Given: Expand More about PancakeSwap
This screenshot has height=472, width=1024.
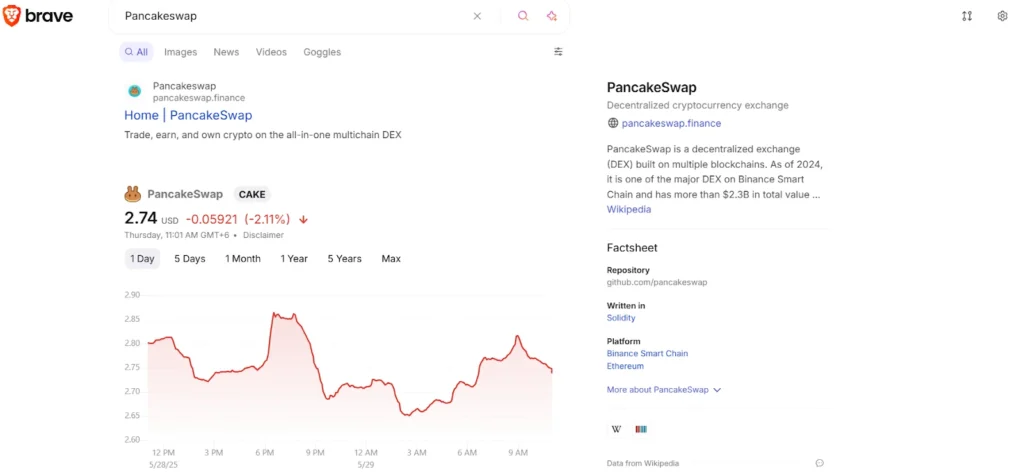Looking at the screenshot, I should coord(664,389).
